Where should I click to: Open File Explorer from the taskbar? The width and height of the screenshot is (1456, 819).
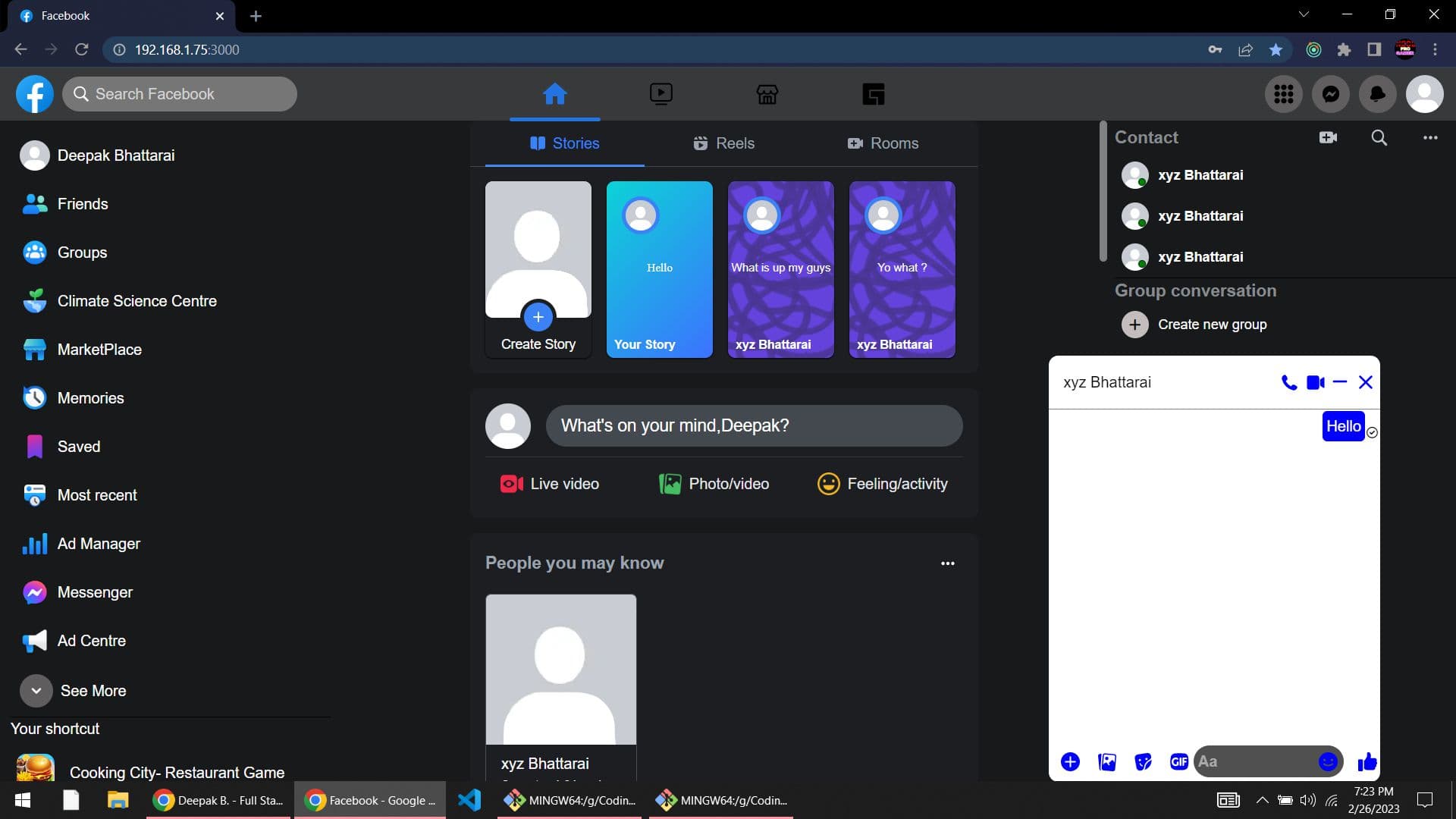click(118, 800)
